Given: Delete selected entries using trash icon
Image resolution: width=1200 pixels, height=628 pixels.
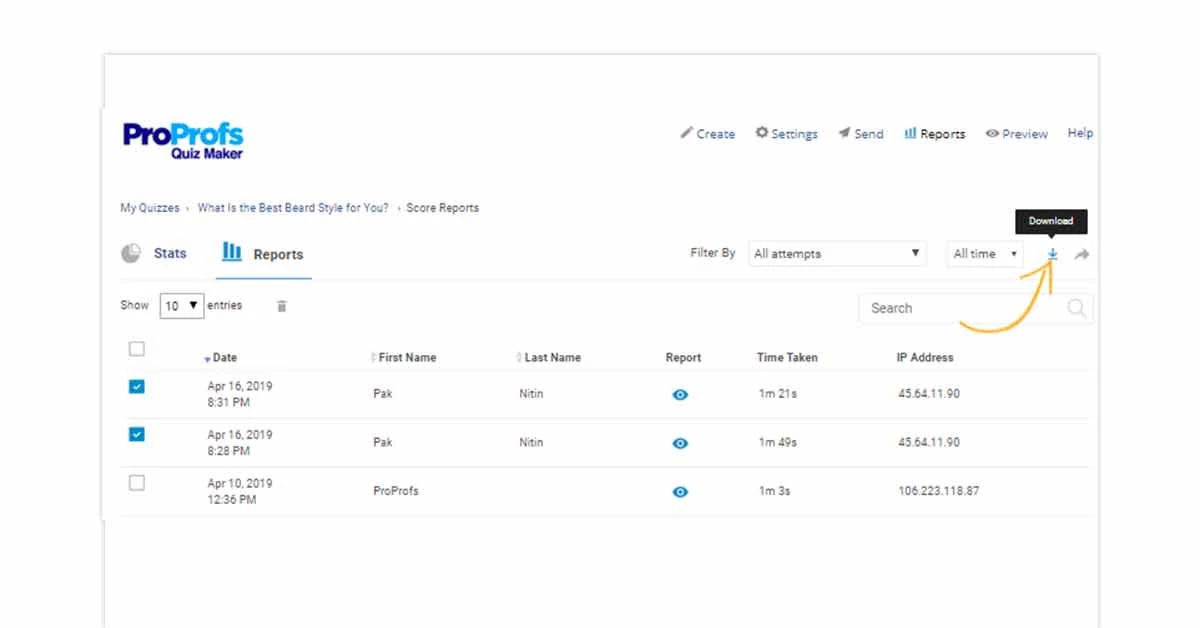Looking at the screenshot, I should coord(281,306).
